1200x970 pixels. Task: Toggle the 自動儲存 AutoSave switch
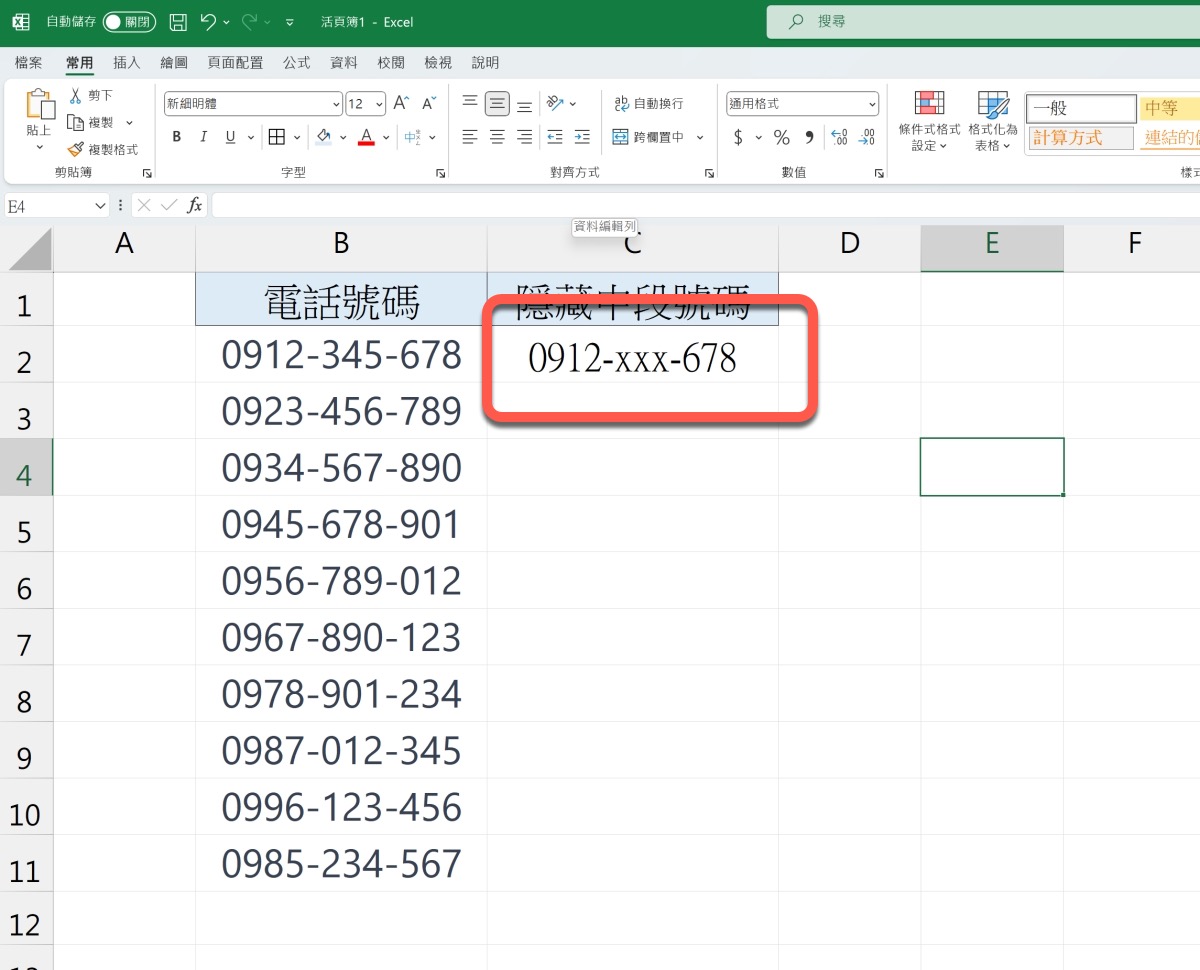point(127,22)
